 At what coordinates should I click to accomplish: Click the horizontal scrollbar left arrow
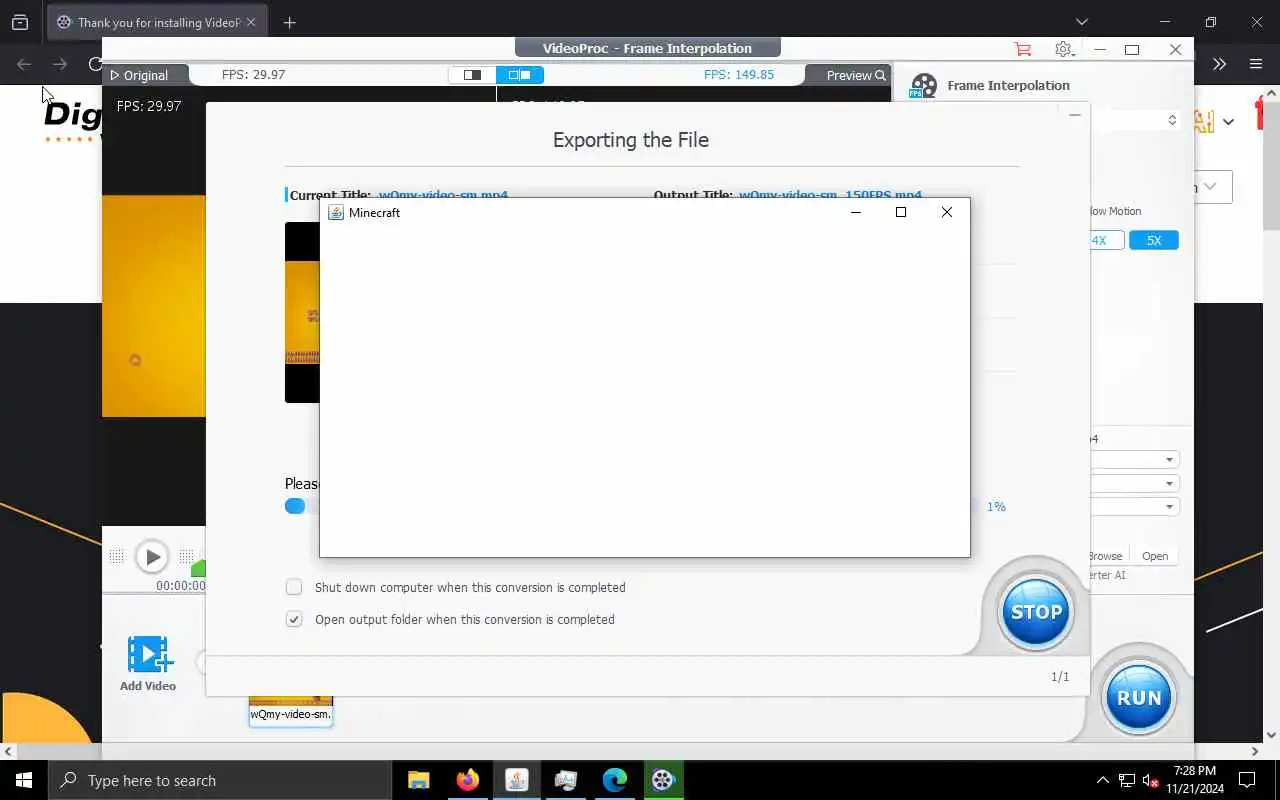8,751
